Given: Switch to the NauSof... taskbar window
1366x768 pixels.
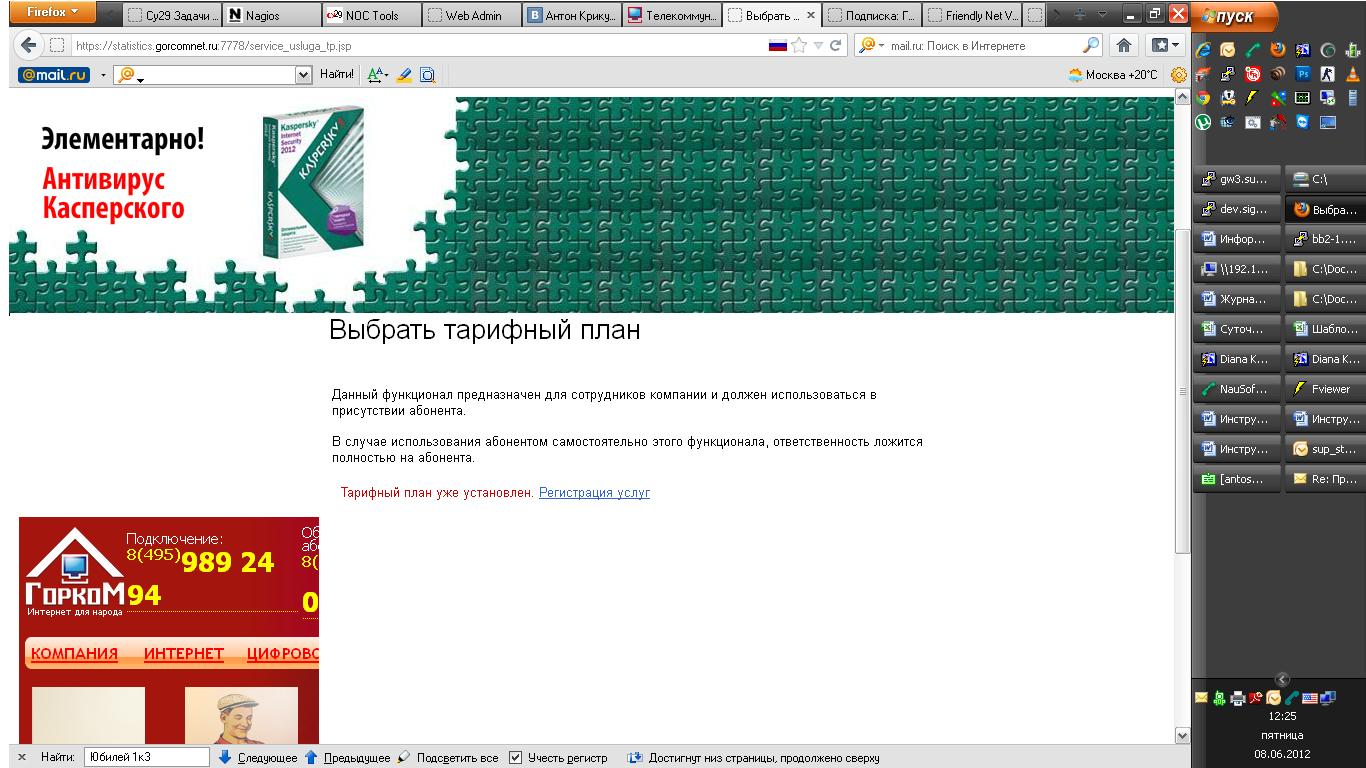Looking at the screenshot, I should pos(1236,390).
